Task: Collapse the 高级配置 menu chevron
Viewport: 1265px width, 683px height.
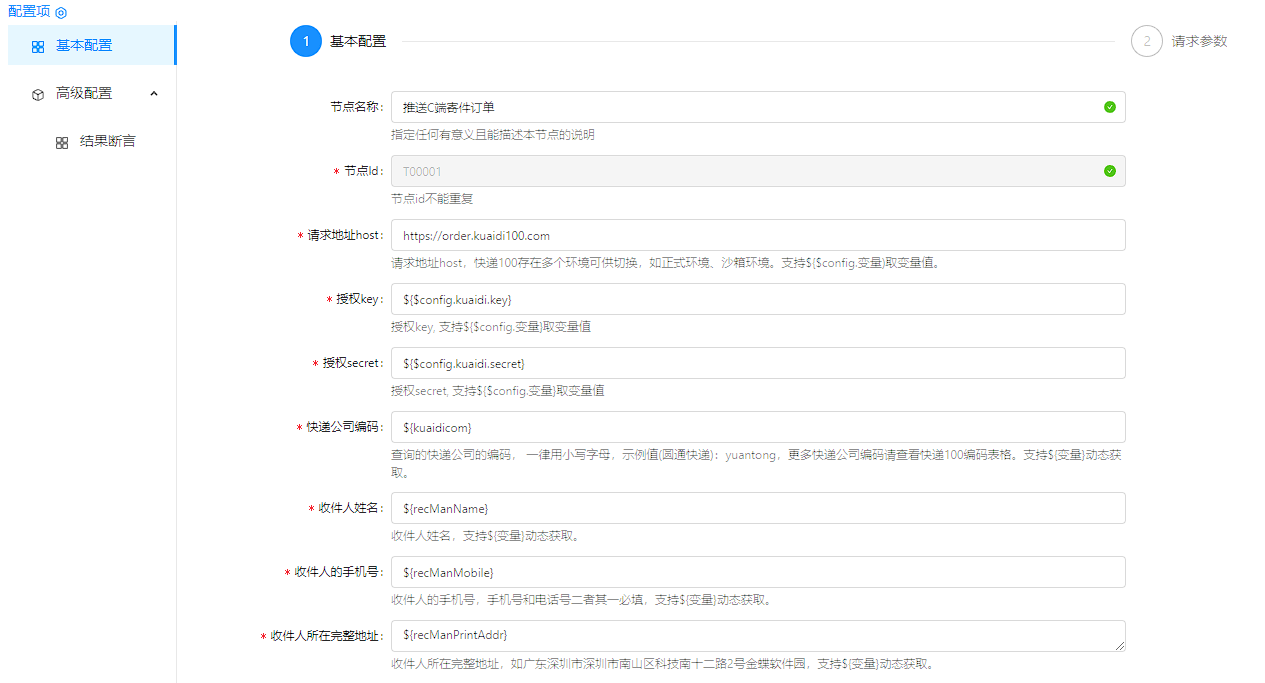Action: tap(154, 93)
